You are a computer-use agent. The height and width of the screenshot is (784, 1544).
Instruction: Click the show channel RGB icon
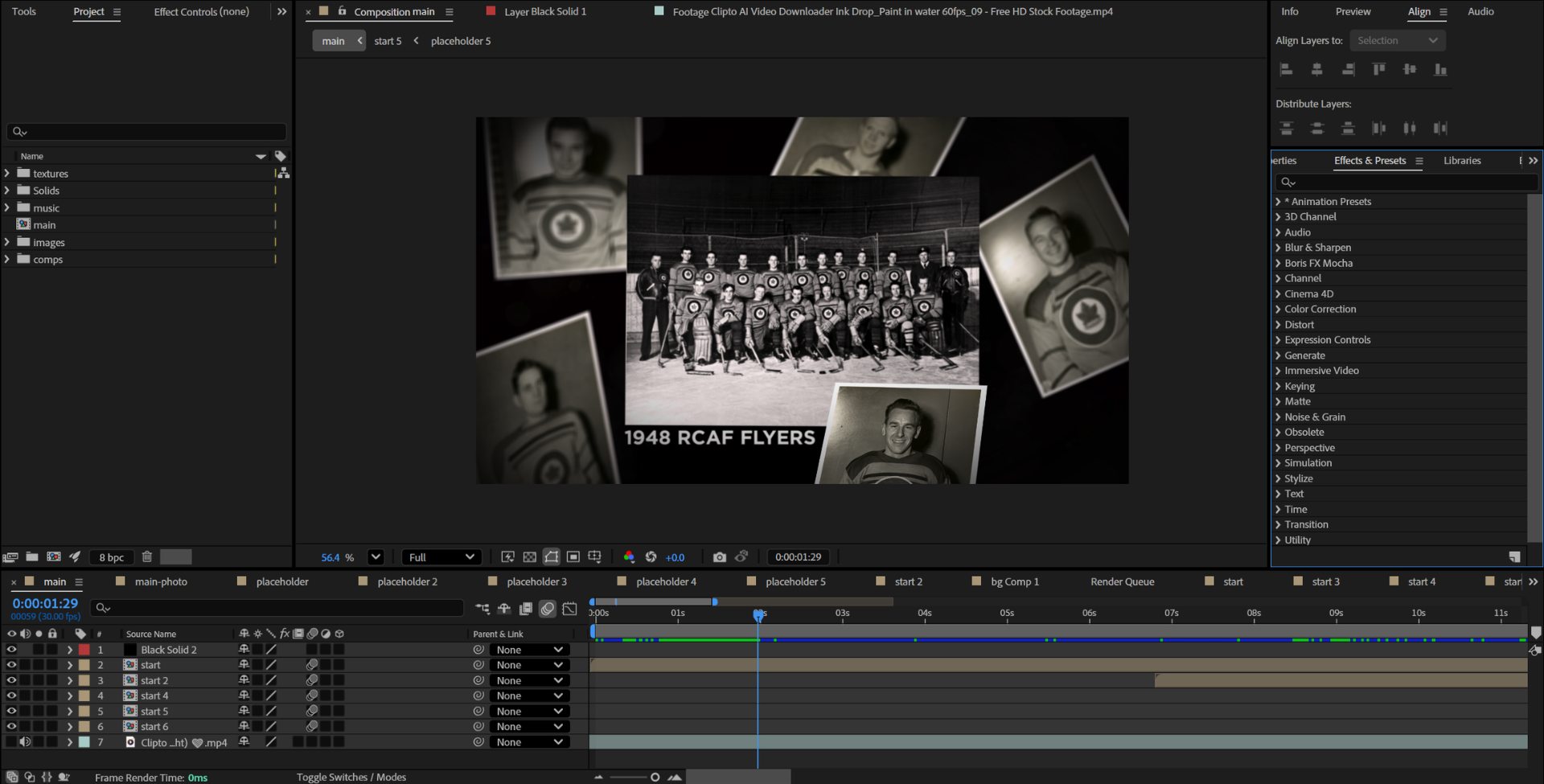[629, 556]
